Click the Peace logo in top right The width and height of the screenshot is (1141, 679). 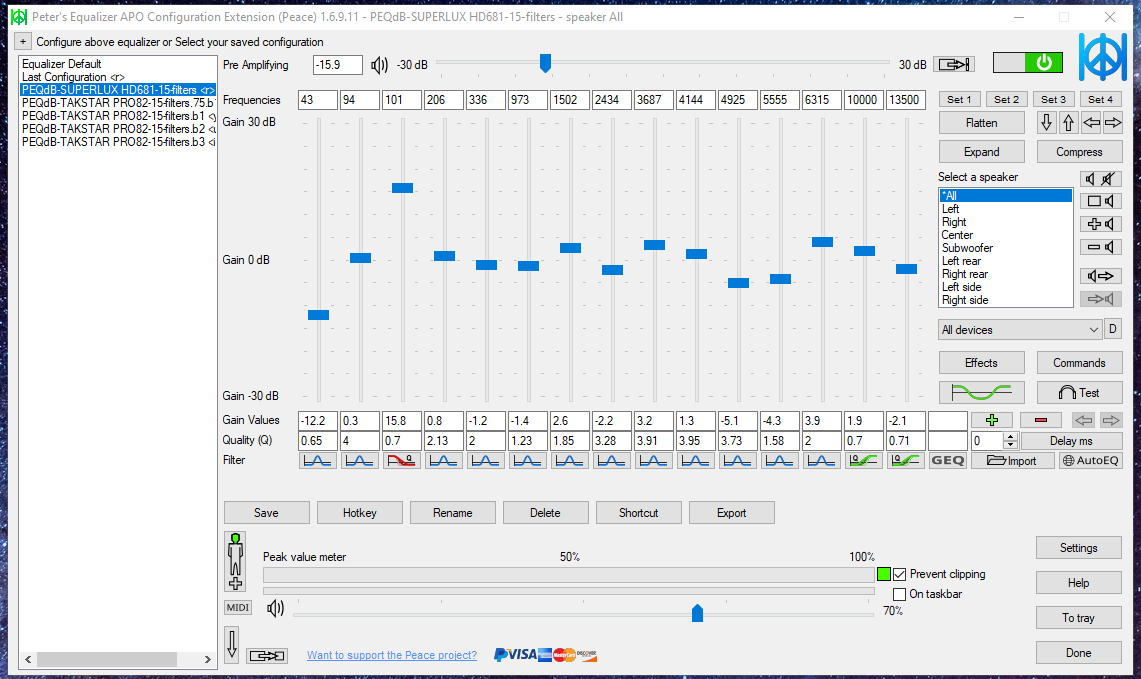coord(1102,57)
